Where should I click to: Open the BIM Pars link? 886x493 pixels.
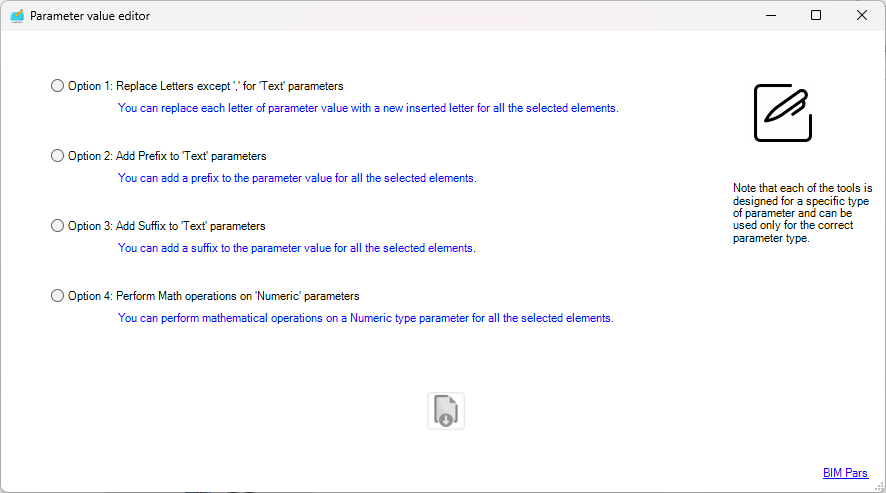tap(845, 473)
